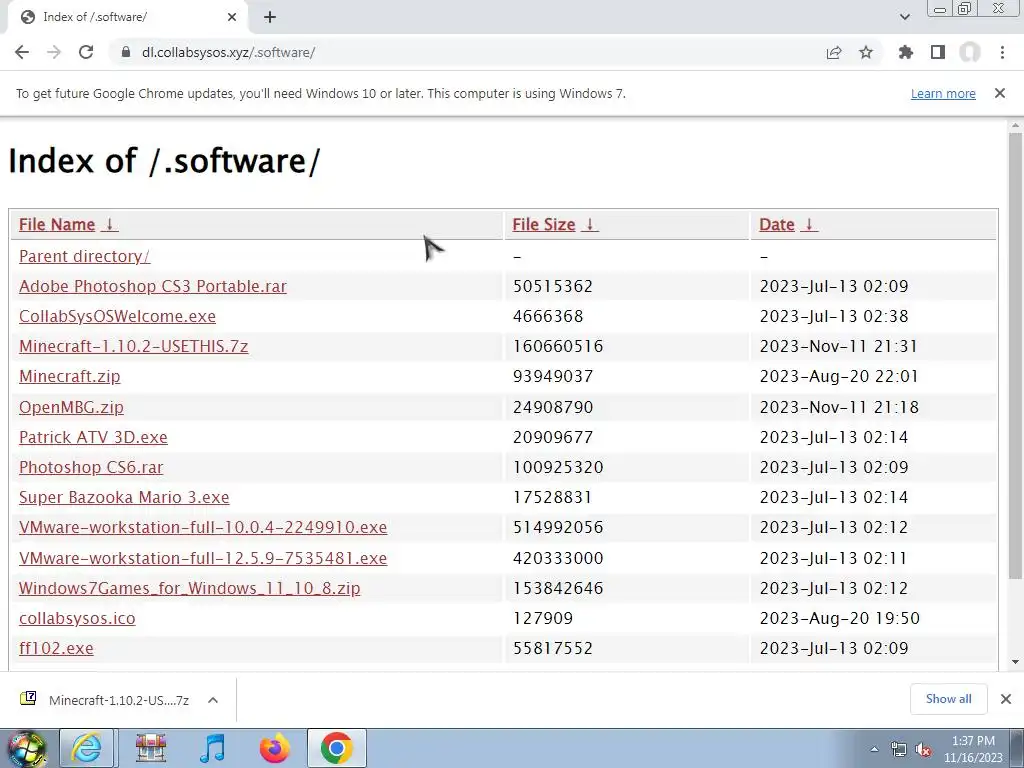Click the muted volume tray icon
Viewport: 1024px width, 768px height.
coord(923,750)
